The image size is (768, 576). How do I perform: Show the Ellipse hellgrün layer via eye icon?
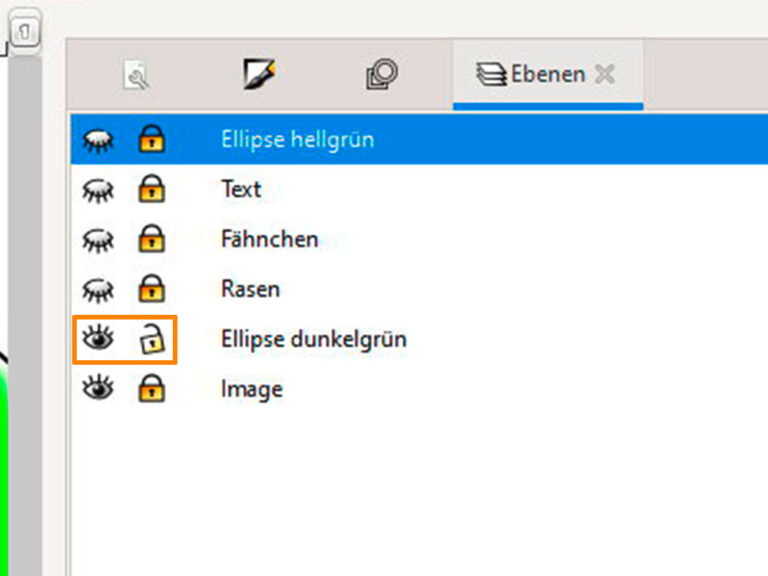pyautogui.click(x=98, y=140)
